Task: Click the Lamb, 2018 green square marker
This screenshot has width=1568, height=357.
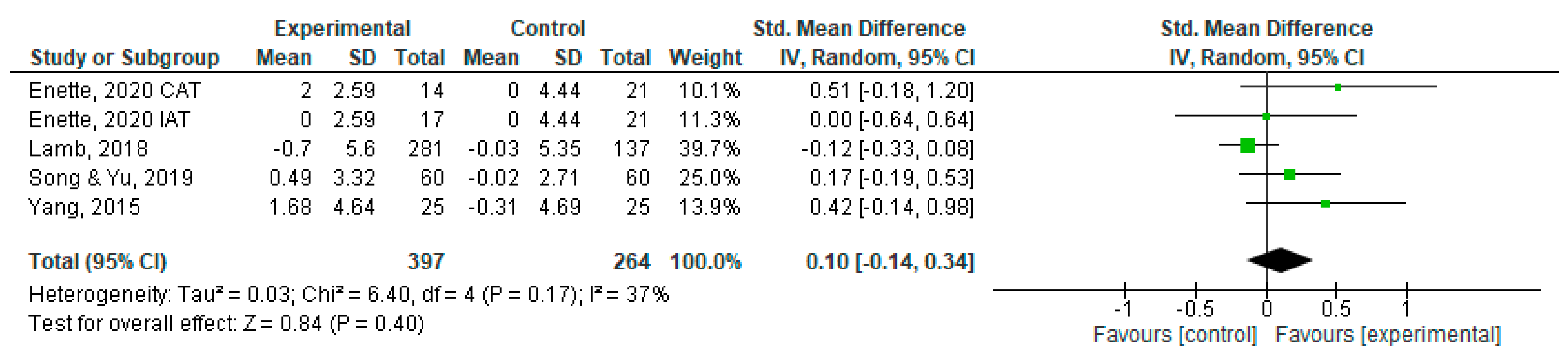Action: (1247, 146)
